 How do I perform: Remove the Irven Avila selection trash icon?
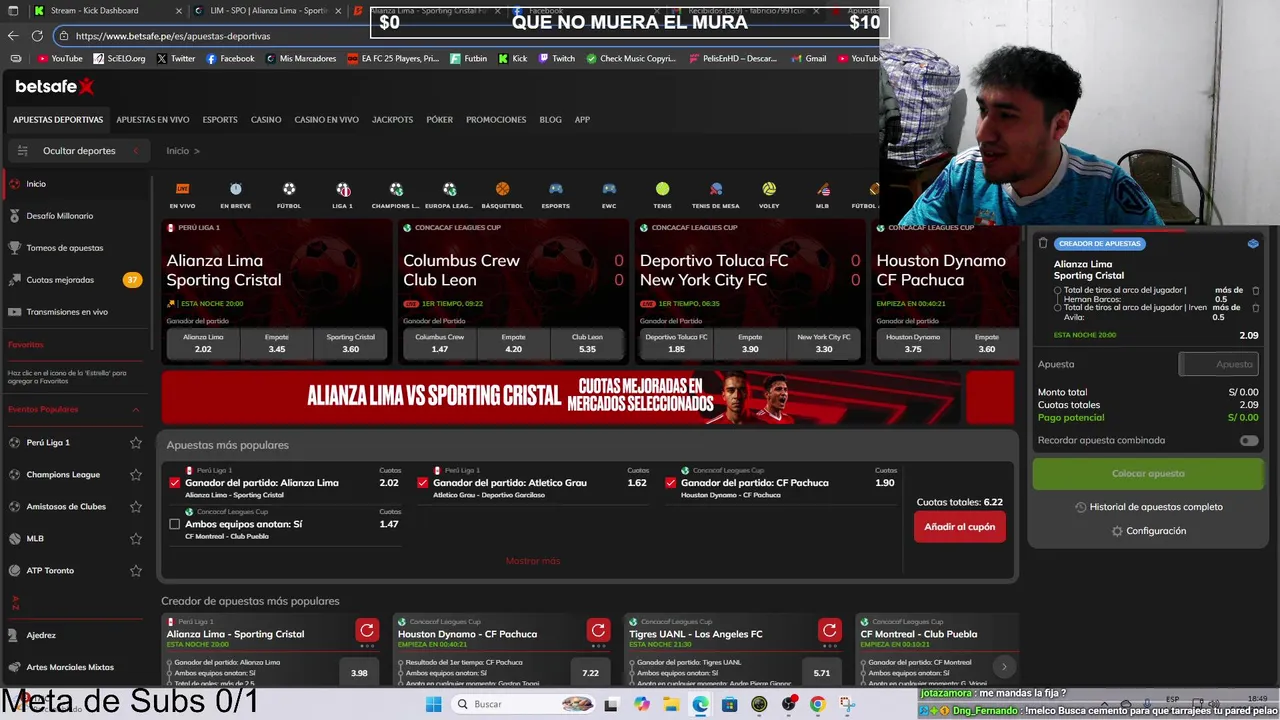click(1256, 307)
